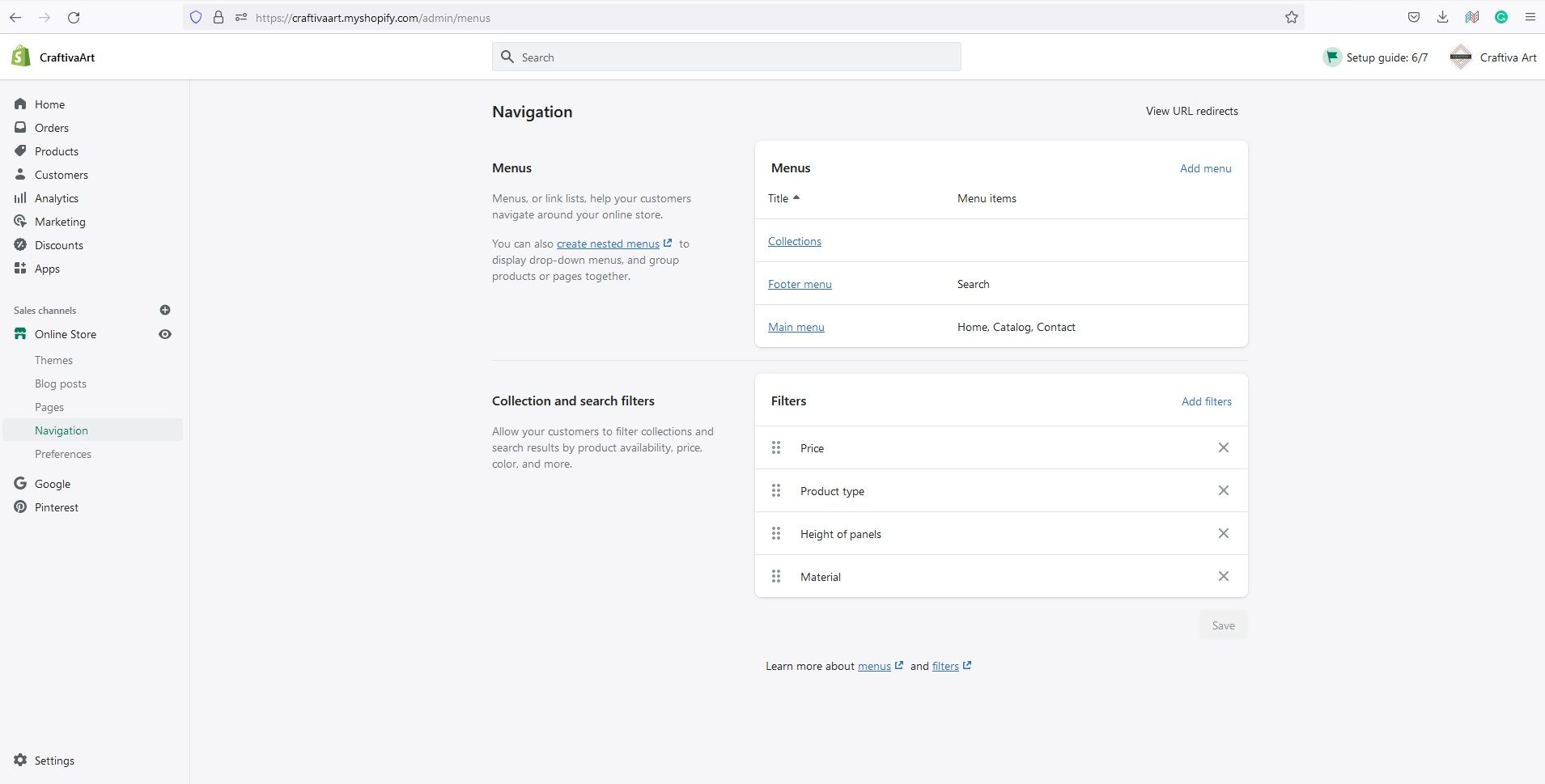Viewport: 1545px width, 784px height.
Task: Open the Craftiva Art account menu
Action: point(1493,57)
